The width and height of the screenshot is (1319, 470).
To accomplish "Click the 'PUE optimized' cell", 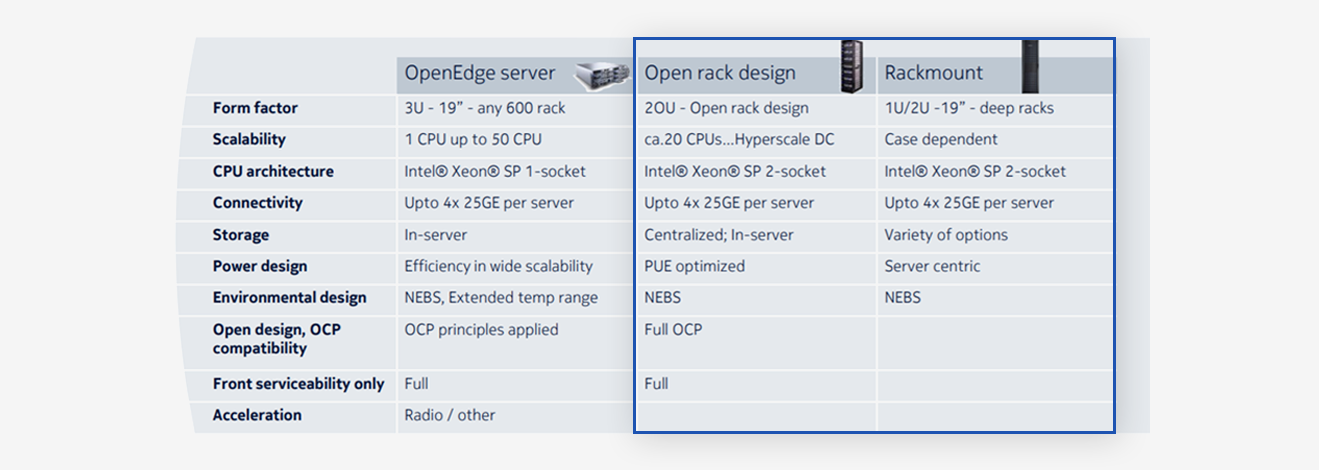I will click(x=694, y=267).
